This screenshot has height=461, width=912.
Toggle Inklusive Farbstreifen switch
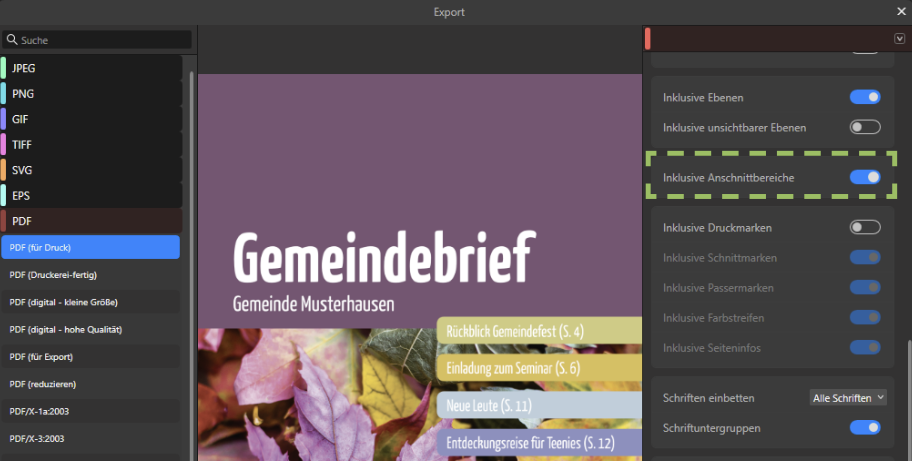(x=865, y=317)
